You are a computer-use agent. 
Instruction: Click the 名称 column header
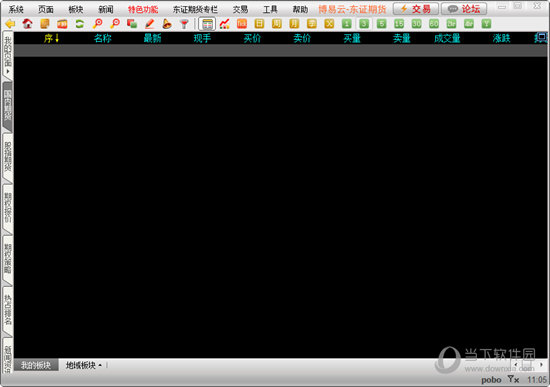tap(102, 38)
